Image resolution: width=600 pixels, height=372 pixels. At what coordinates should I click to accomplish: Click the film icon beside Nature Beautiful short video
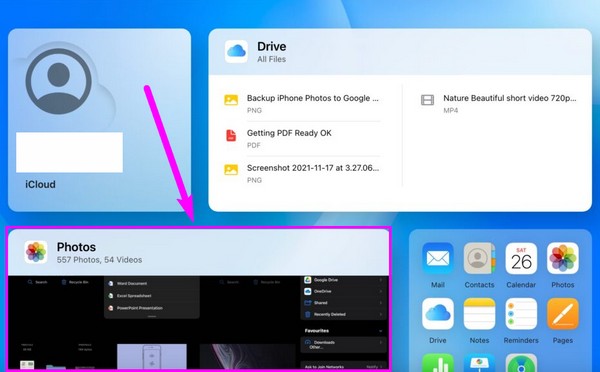point(427,100)
